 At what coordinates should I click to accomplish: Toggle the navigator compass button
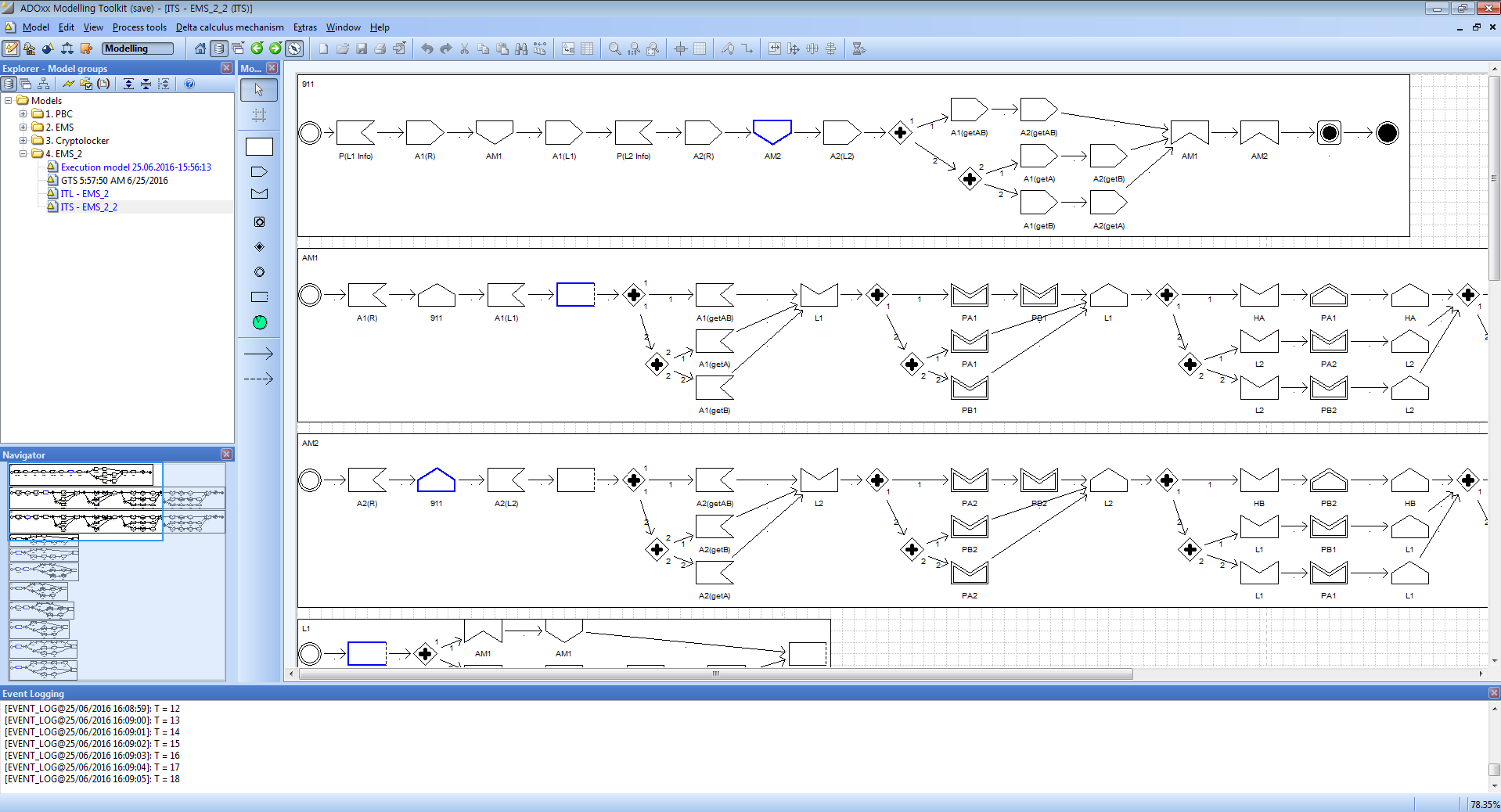[294, 49]
